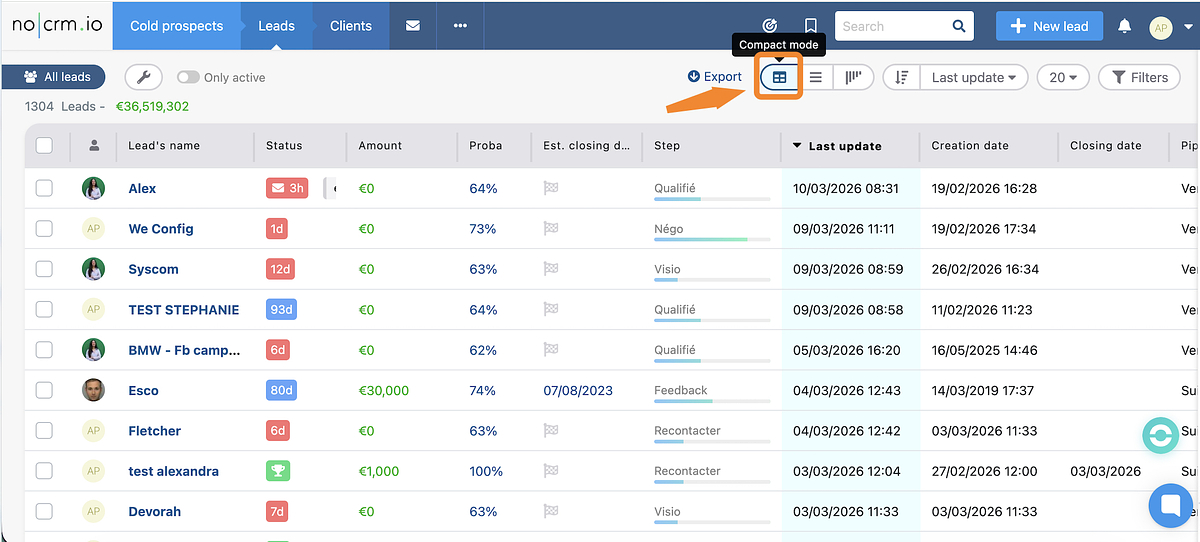Open the Clients tab
The height and width of the screenshot is (542, 1200).
click(x=351, y=26)
